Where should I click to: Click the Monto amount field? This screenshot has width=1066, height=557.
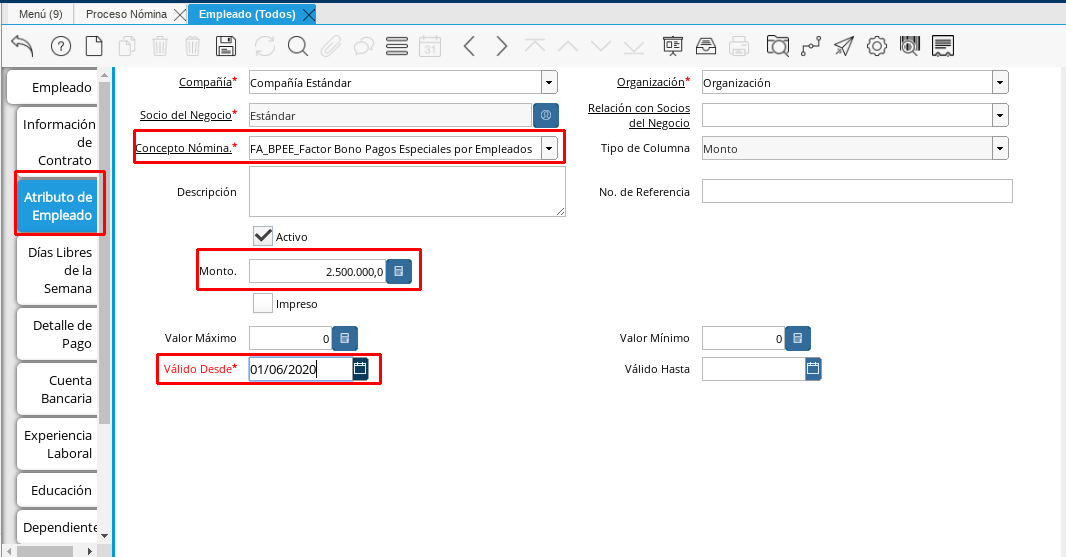[317, 271]
